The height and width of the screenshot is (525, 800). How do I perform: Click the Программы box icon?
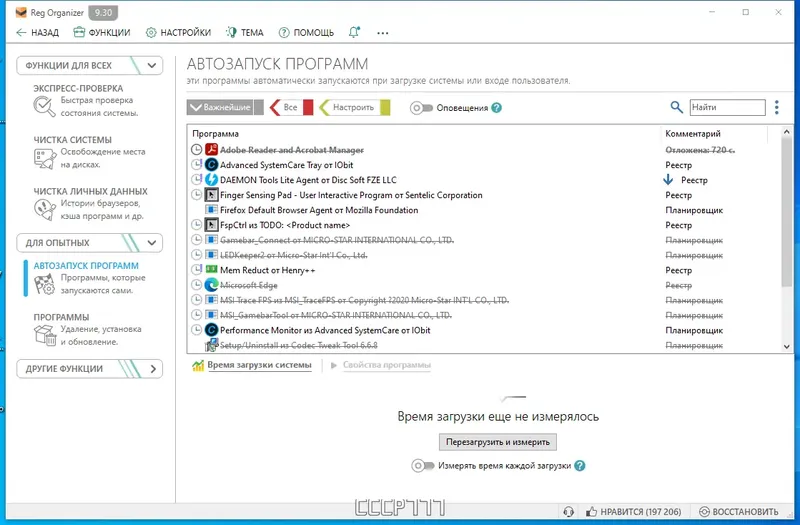[45, 335]
